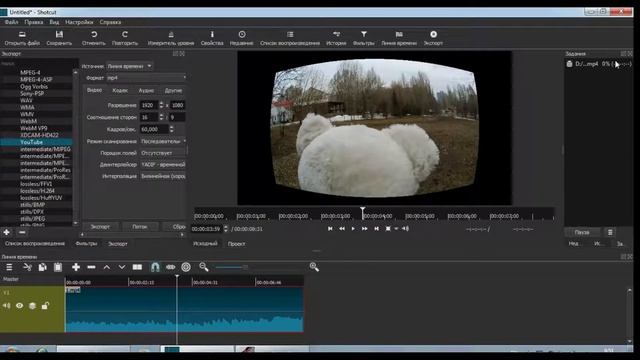Viewport: 640px width, 360px height.
Task: Zoom out the timeline magnifier
Action: (x=204, y=267)
